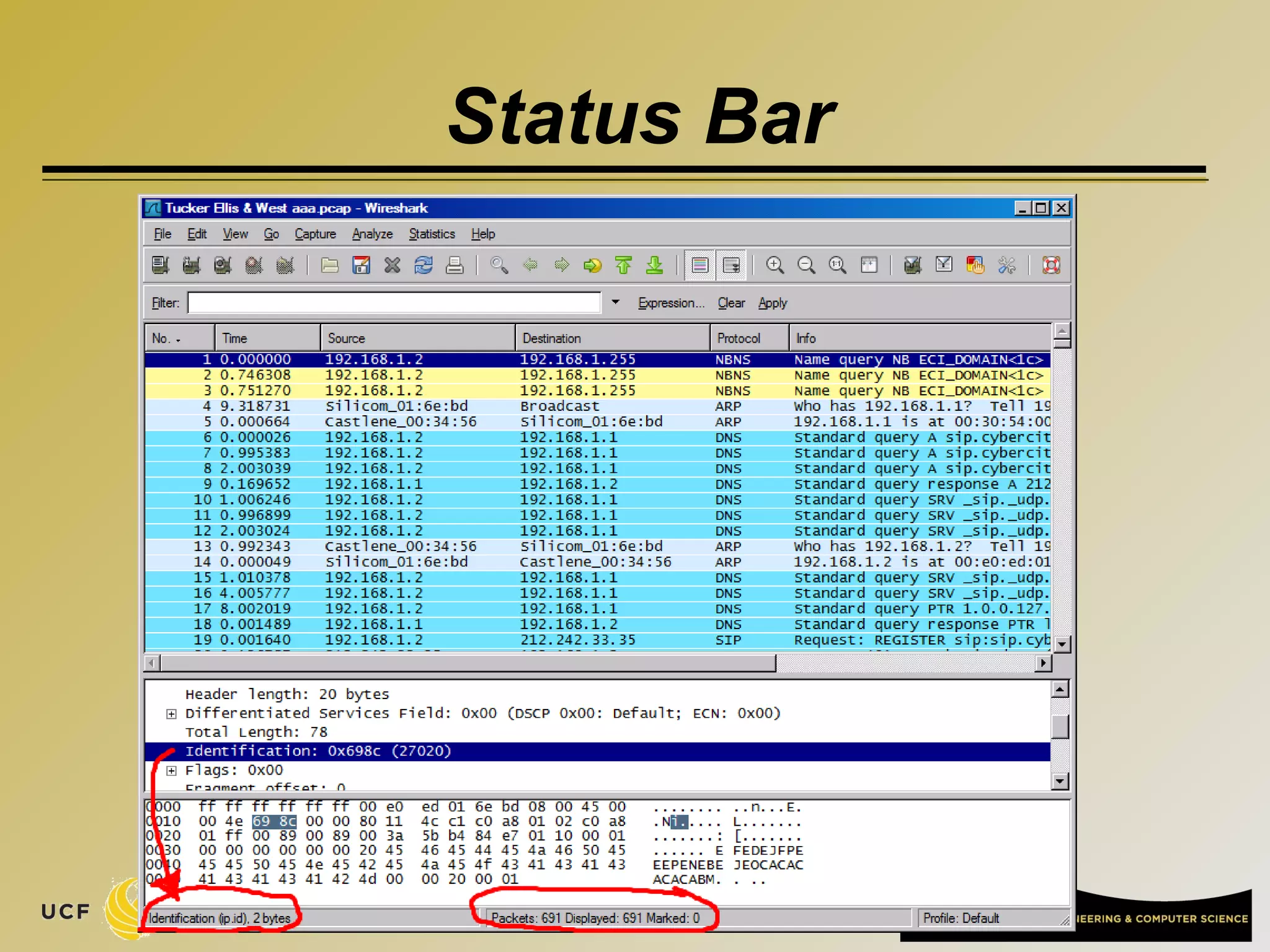Apply the display filter
Screen dimensions: 1270x952
point(773,303)
